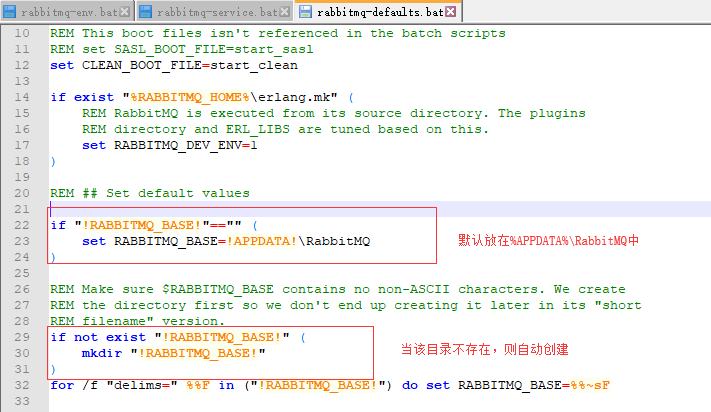Click line number 33 in the margin
The height and width of the screenshot is (412, 711).
click(22, 402)
